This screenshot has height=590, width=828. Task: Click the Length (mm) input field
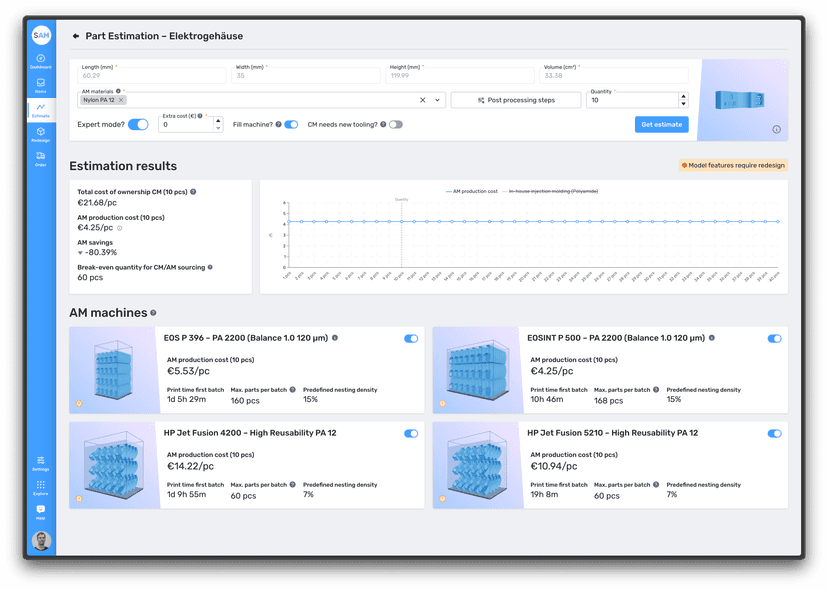pyautogui.click(x=152, y=75)
